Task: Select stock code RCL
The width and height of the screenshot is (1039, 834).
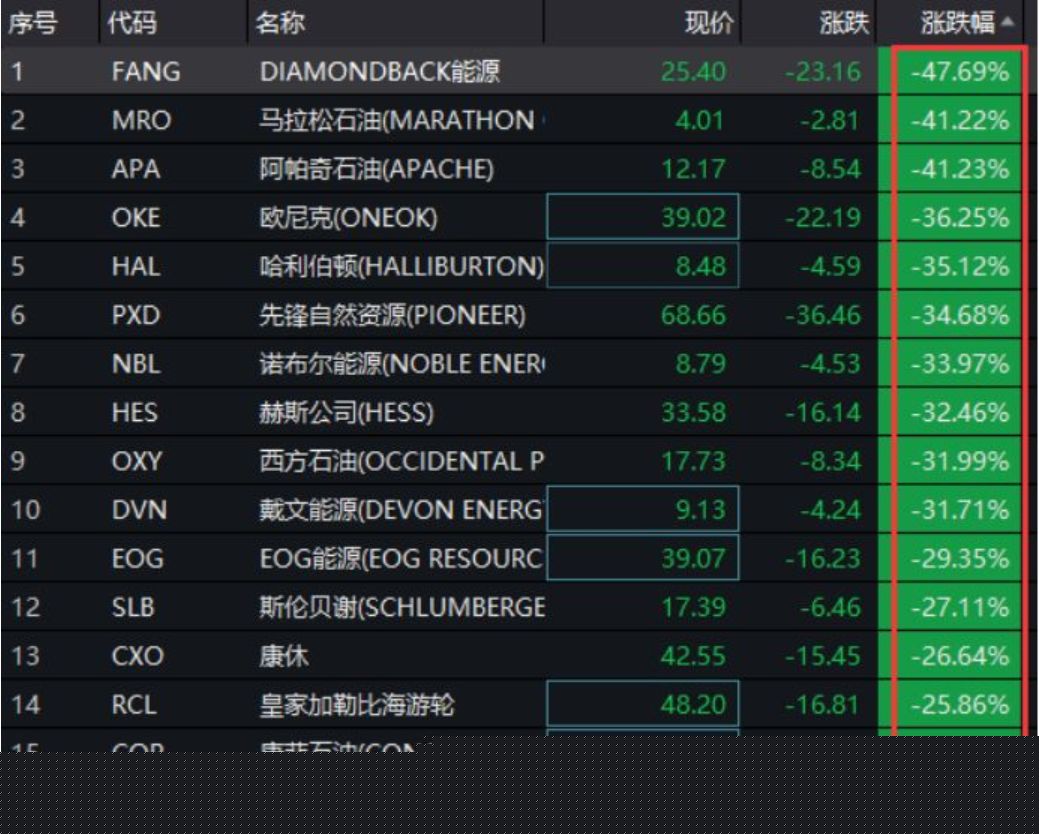Action: tap(134, 705)
